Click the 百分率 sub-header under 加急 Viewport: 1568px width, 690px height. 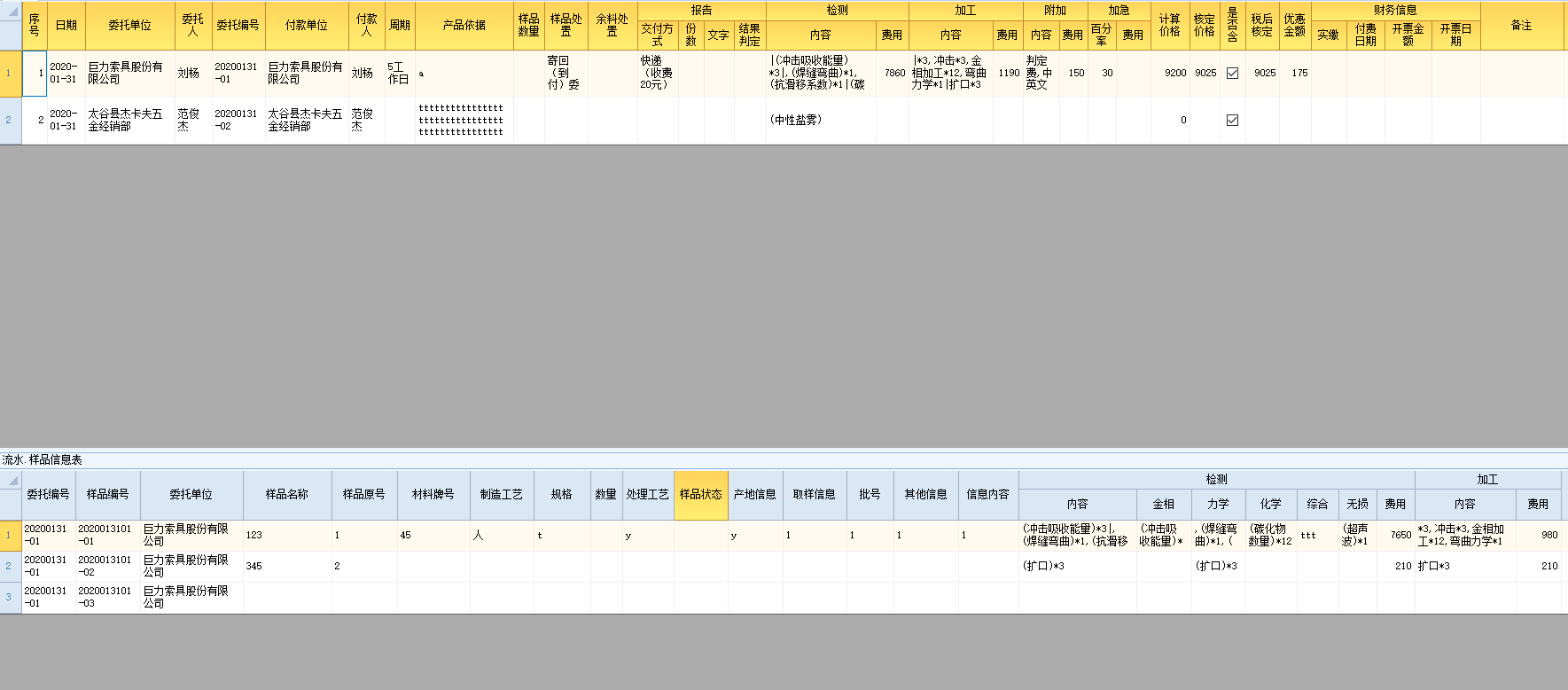click(1102, 35)
